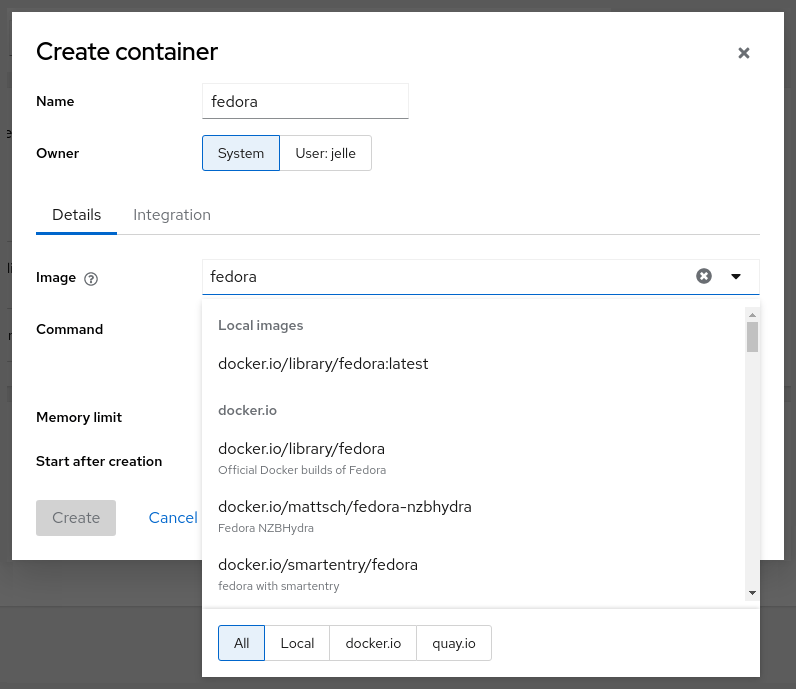Toggle the image dropdown caret arrow
The width and height of the screenshot is (796, 689).
pyautogui.click(x=736, y=276)
